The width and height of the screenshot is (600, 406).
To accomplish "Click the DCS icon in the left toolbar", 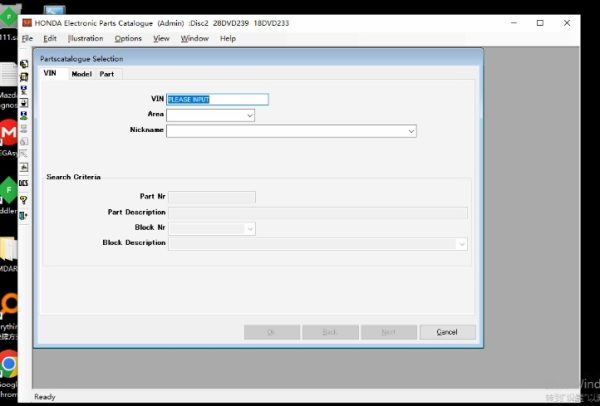I will point(24,183).
